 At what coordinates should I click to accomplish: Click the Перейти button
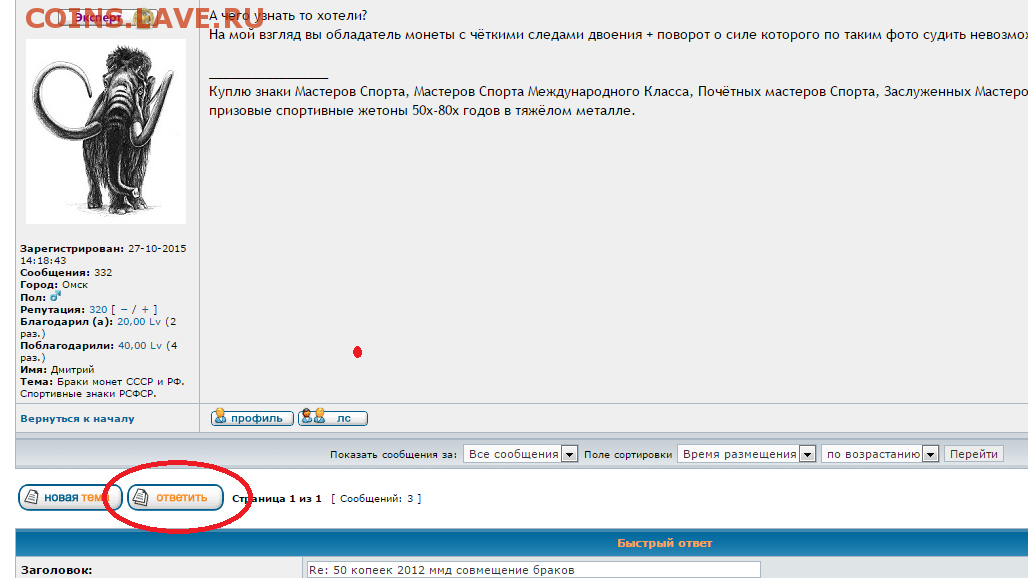point(974,453)
